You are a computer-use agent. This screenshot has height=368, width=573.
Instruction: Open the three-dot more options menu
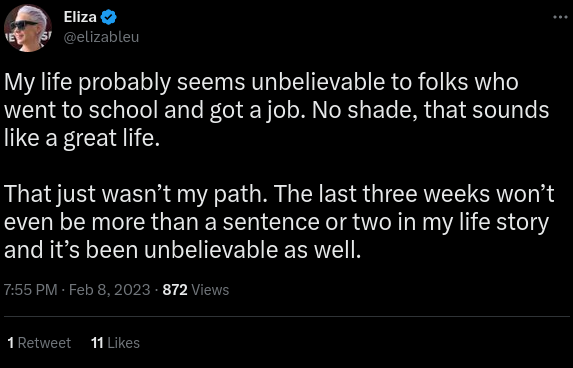(560, 17)
